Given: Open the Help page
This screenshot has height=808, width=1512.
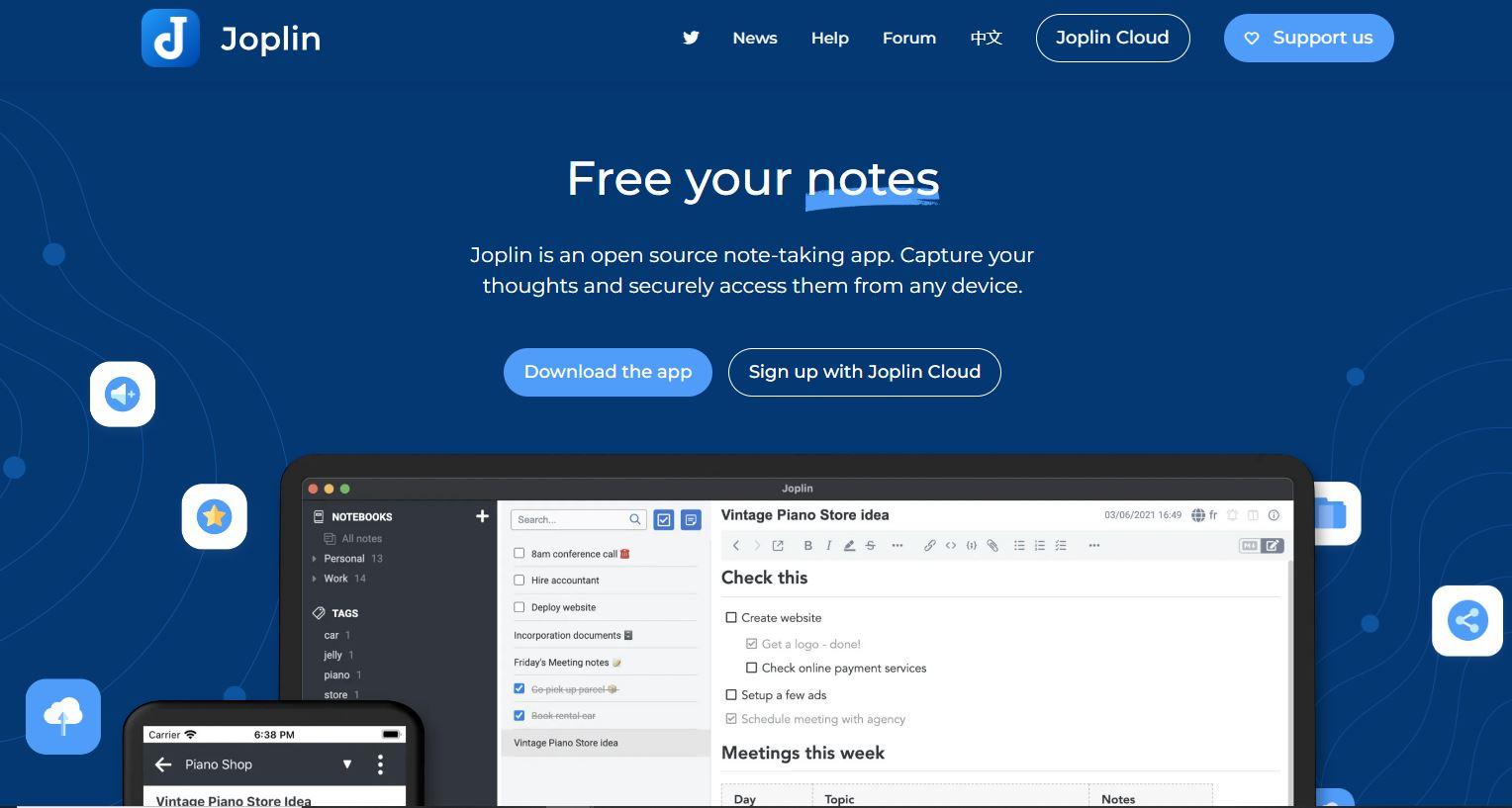Looking at the screenshot, I should 830,38.
